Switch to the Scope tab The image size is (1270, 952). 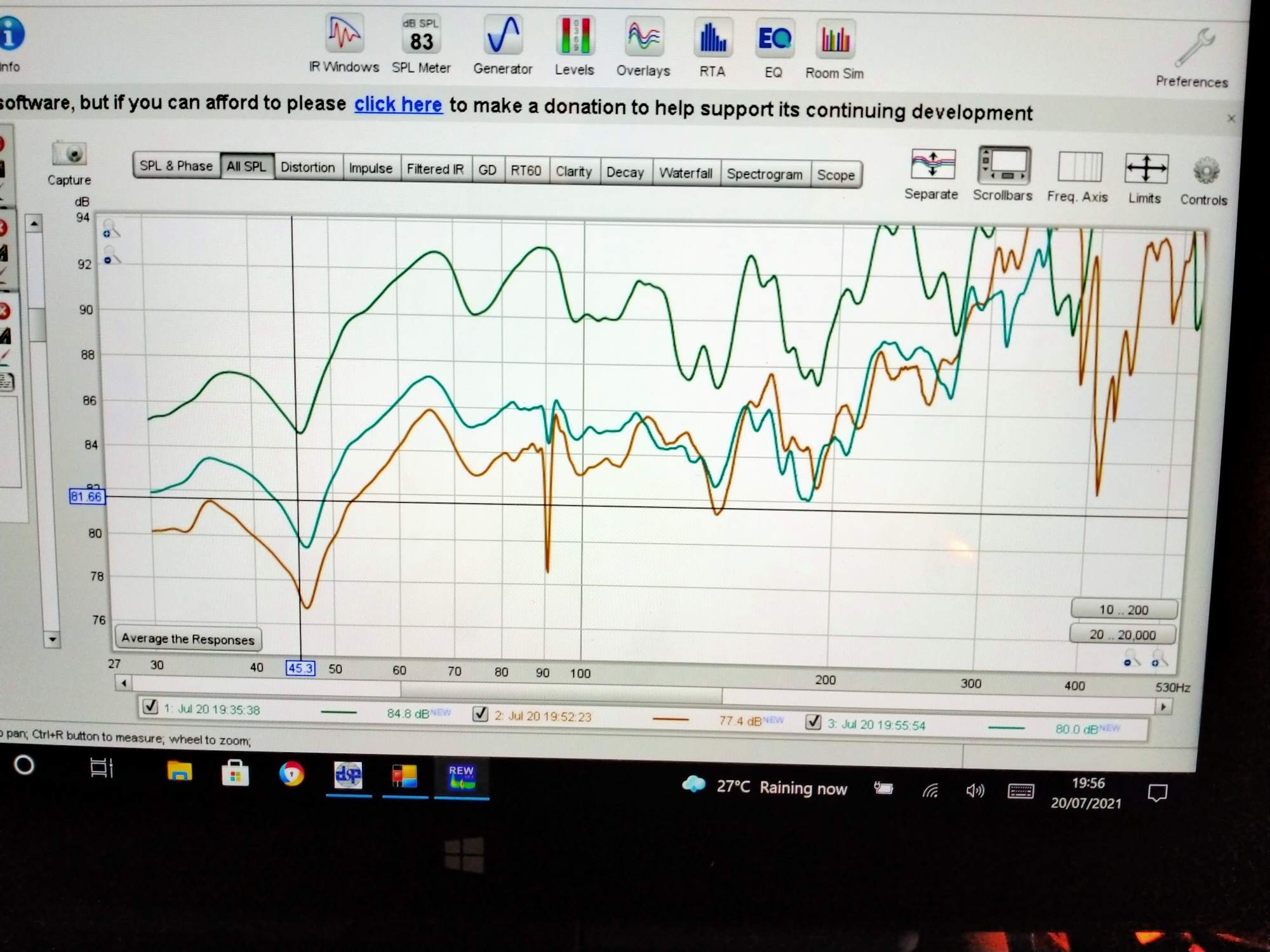tap(836, 175)
